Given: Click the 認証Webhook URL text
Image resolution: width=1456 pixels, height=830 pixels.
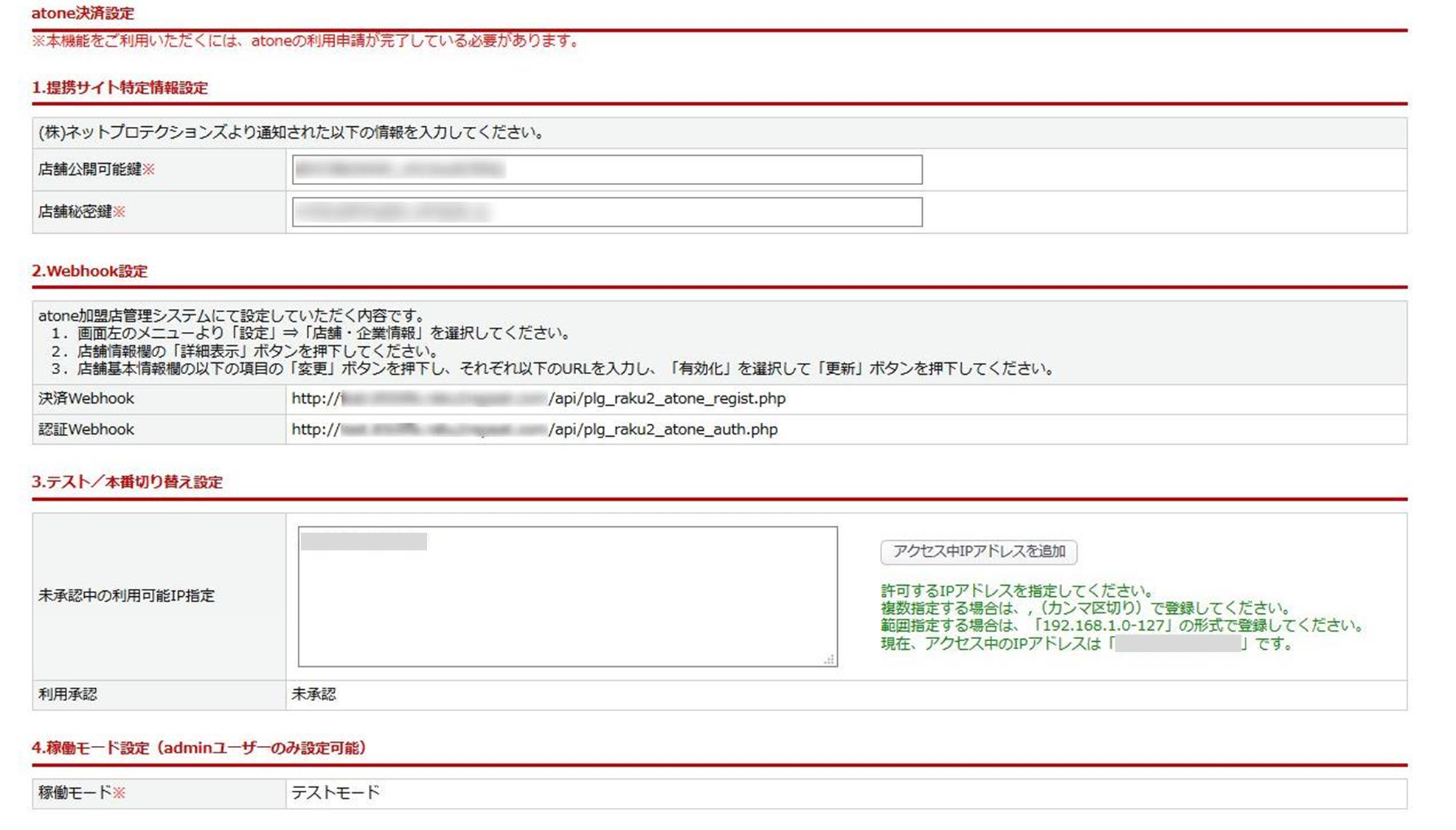Looking at the screenshot, I should [x=535, y=429].
